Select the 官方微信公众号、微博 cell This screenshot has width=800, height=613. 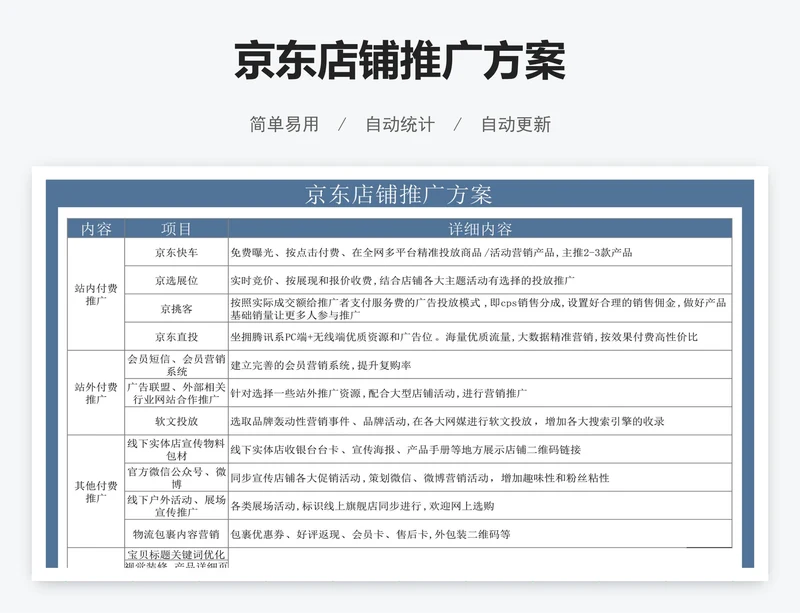(177, 478)
